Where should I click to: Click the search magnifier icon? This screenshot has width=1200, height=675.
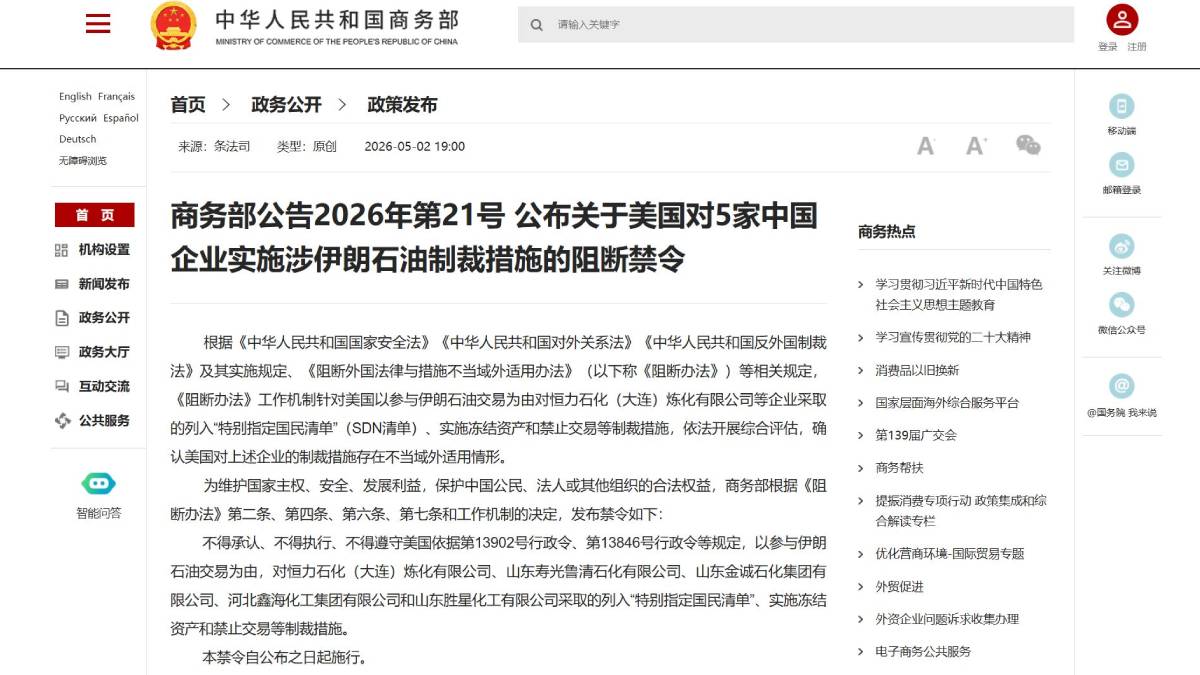[x=537, y=25]
